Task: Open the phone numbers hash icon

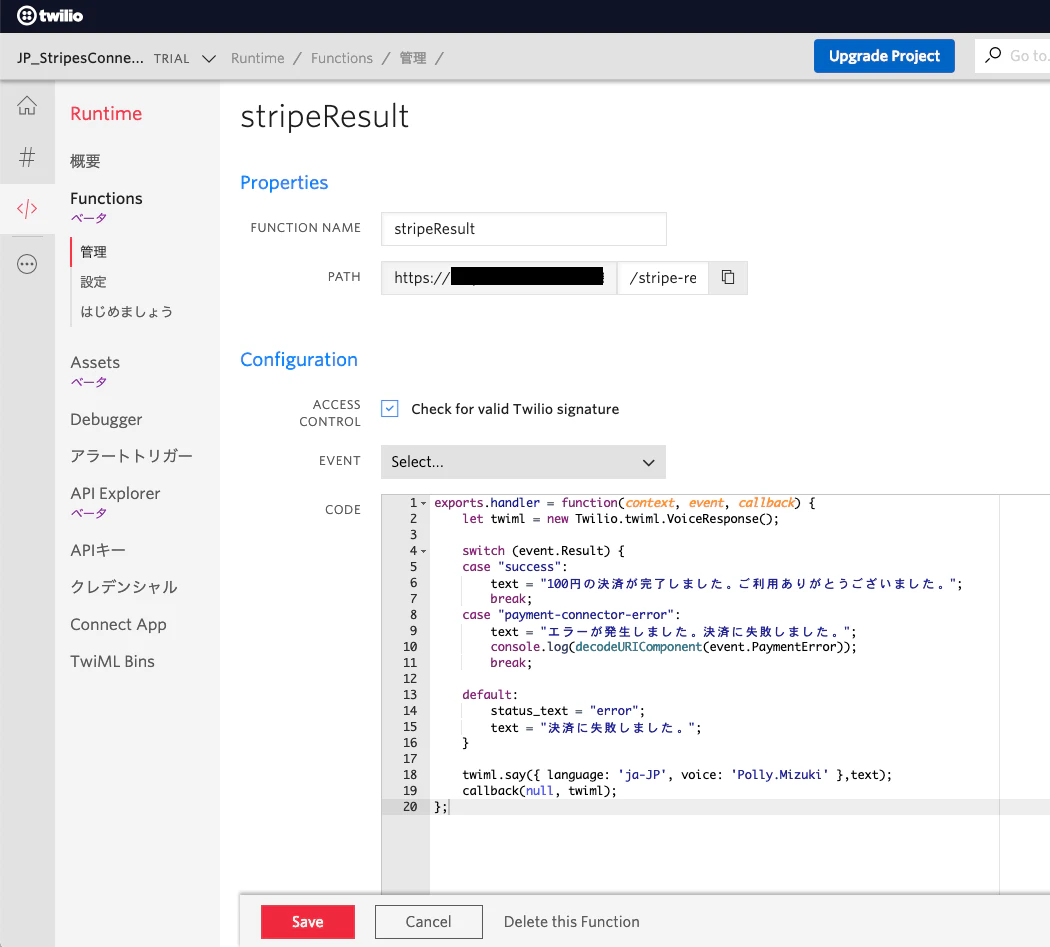Action: (x=27, y=157)
